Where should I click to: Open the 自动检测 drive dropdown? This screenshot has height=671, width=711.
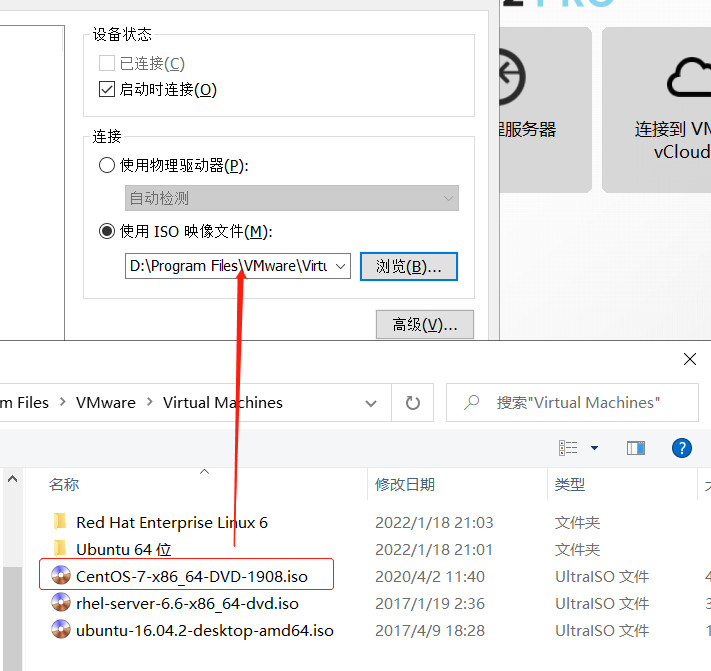(292, 198)
